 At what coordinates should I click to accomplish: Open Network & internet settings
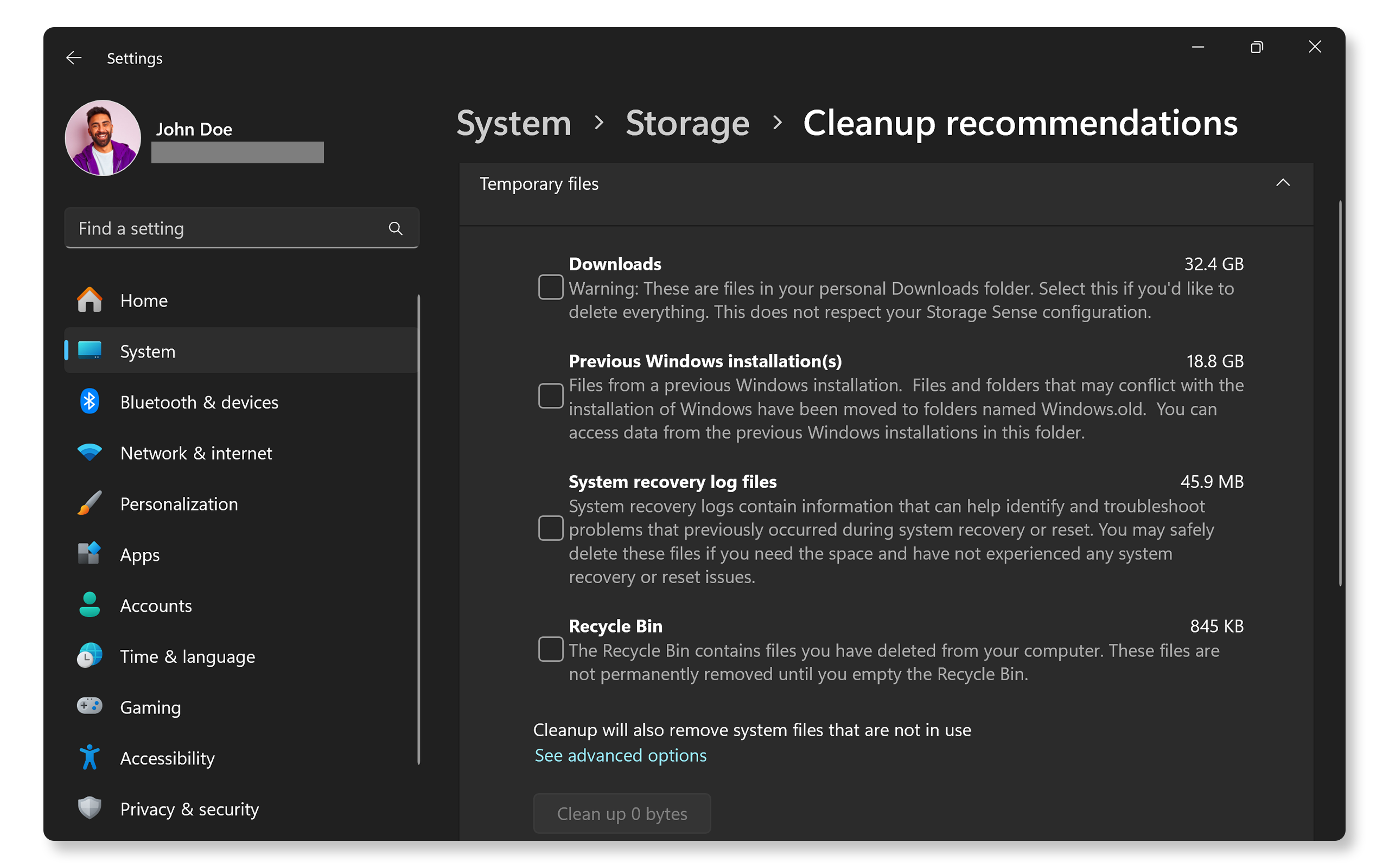click(241, 453)
